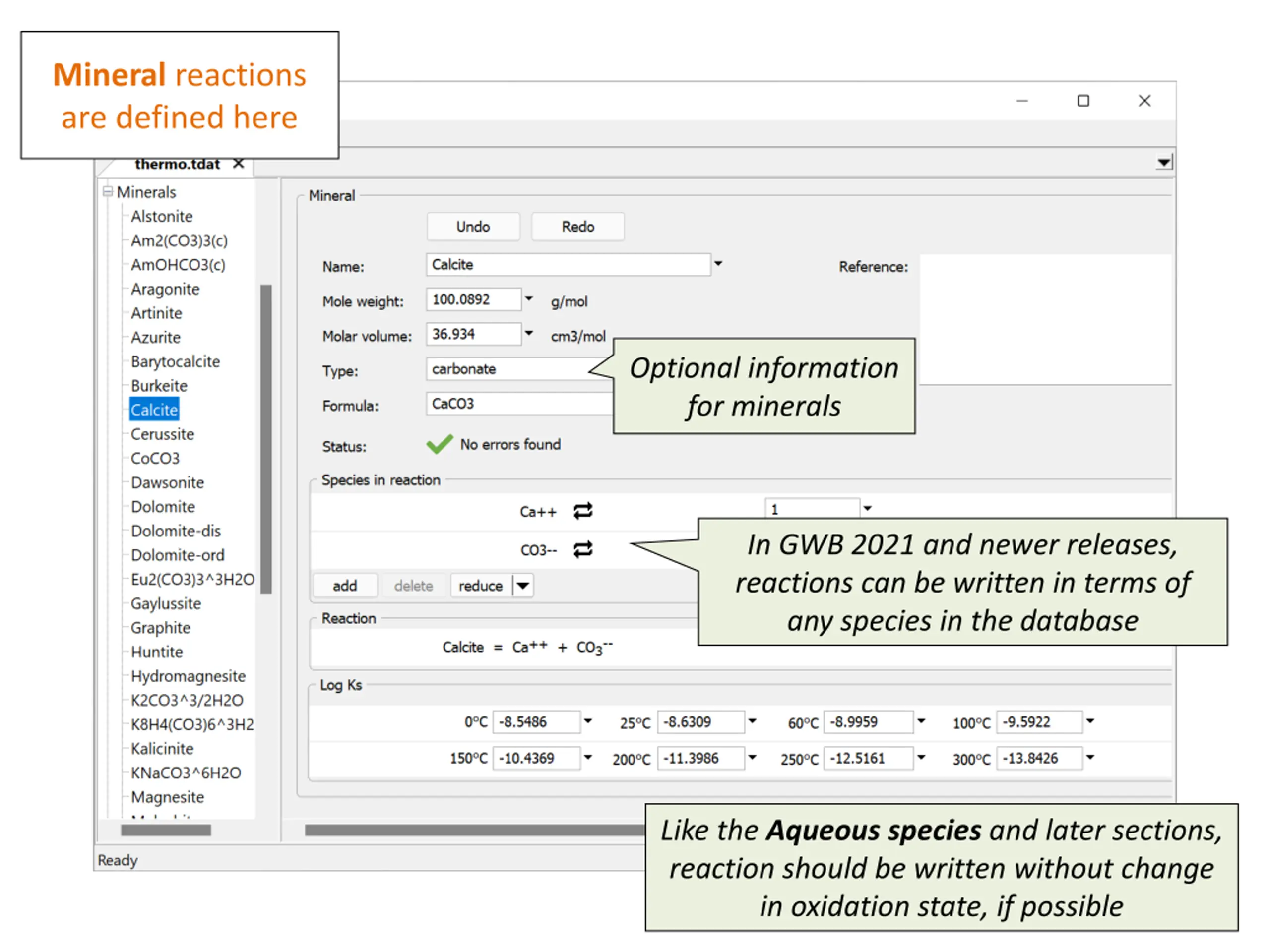
Task: Open the tab list arrow at right
Action: pos(1164,163)
